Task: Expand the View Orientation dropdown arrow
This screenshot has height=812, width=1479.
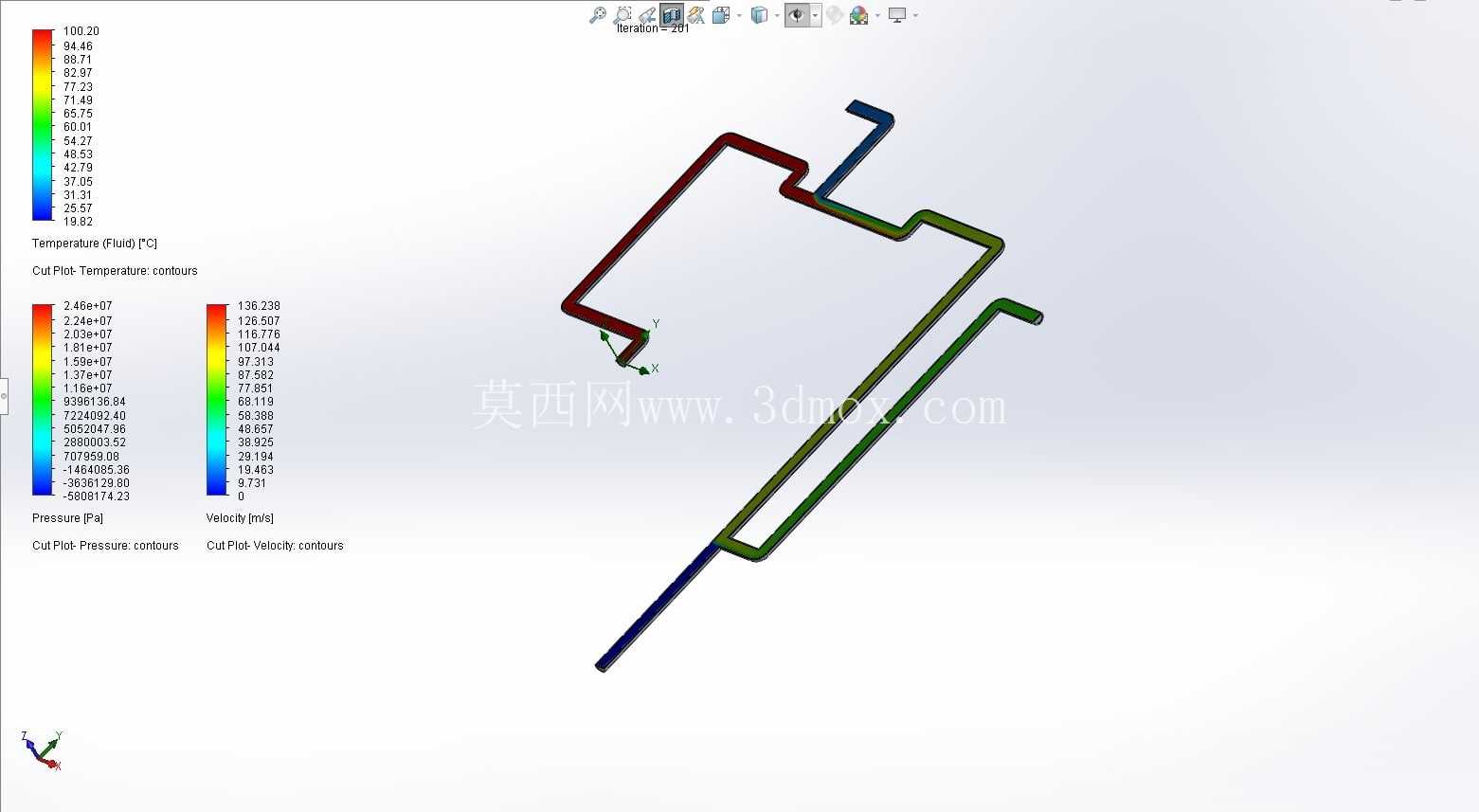Action: pyautogui.click(x=738, y=15)
